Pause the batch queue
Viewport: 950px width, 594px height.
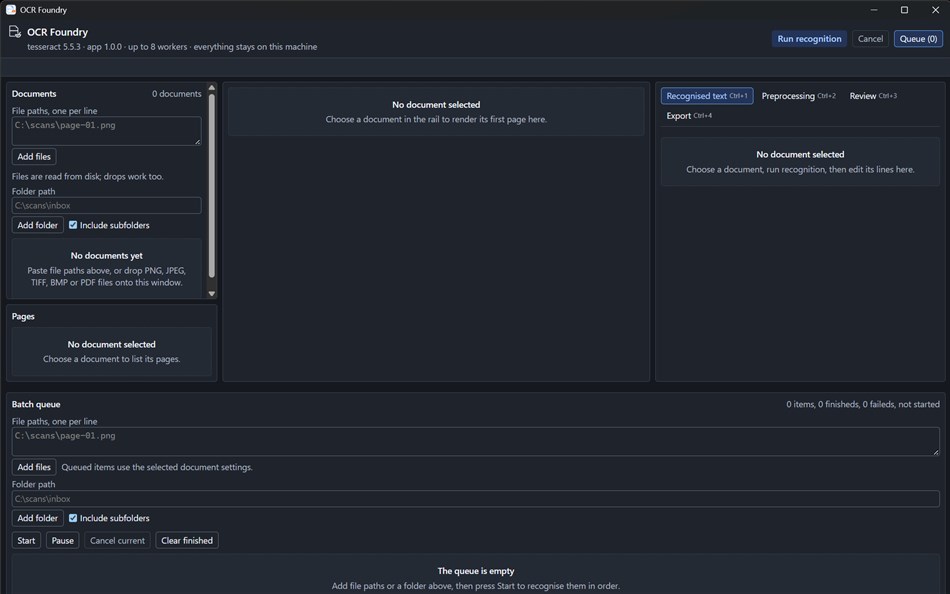[62, 541]
